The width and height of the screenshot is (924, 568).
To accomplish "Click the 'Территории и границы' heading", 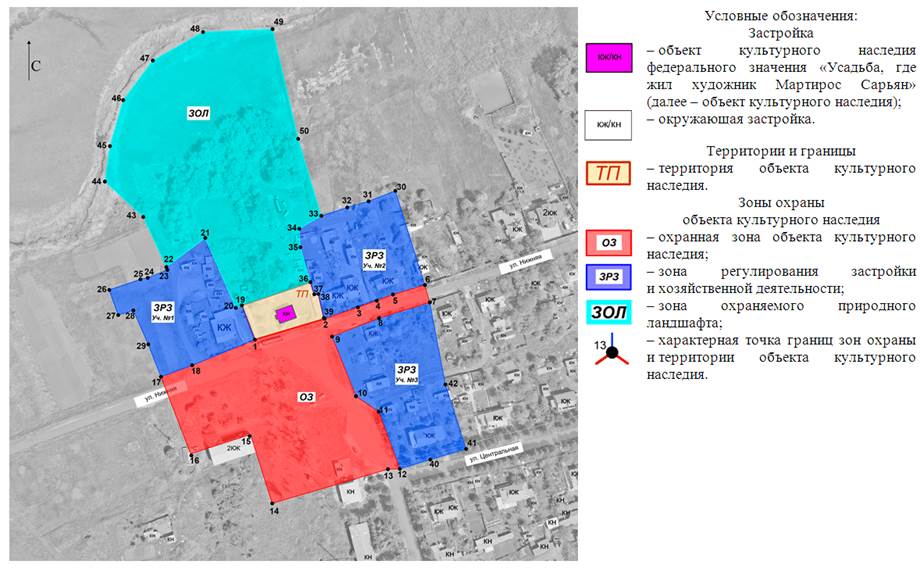I will click(x=781, y=151).
